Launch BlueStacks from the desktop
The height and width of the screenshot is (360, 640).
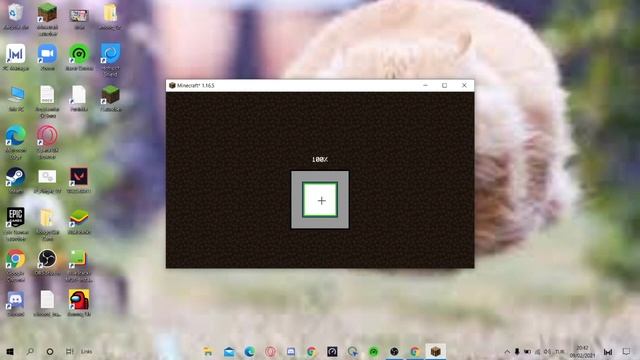pyautogui.click(x=79, y=218)
